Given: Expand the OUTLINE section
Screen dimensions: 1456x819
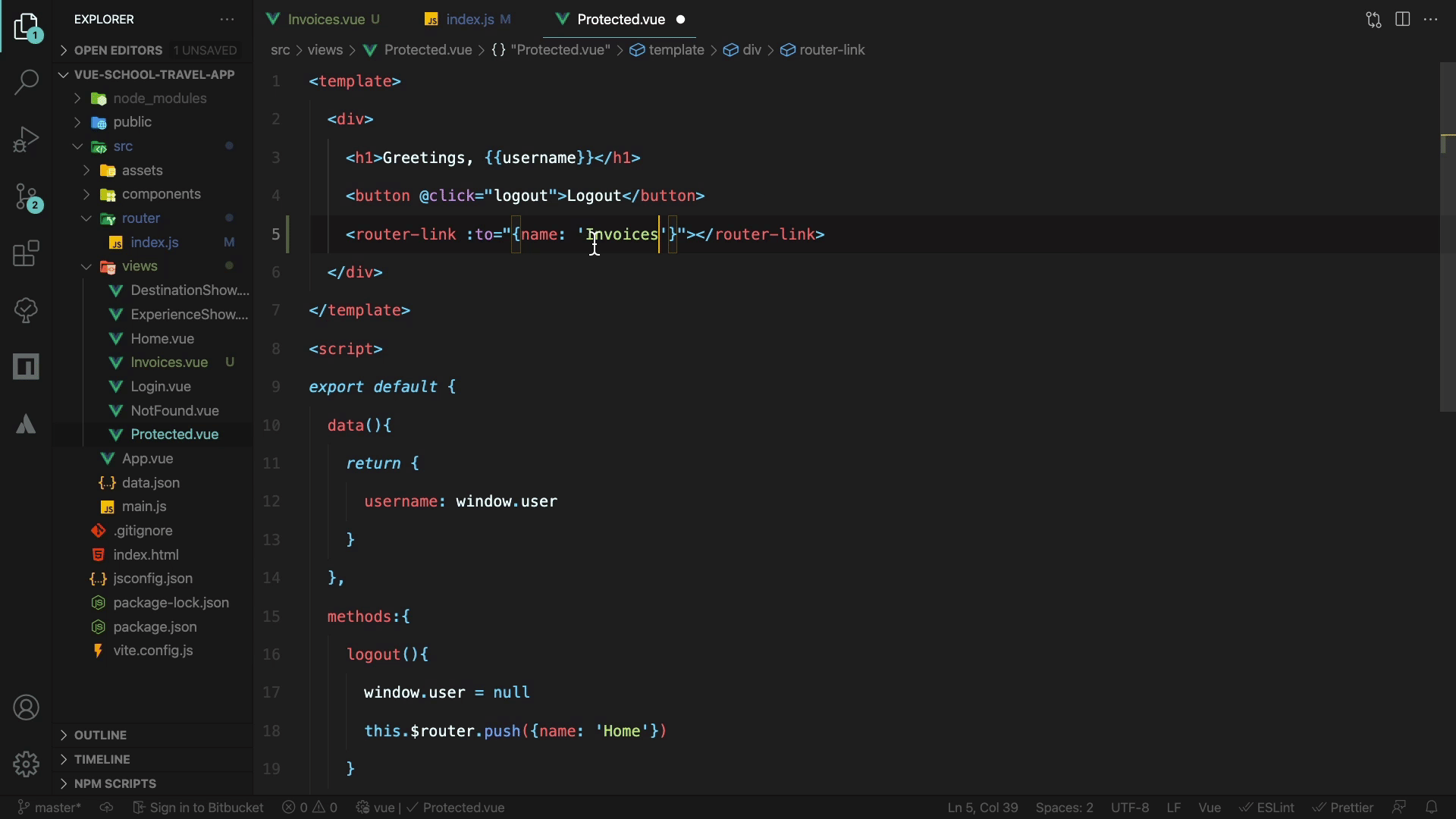Looking at the screenshot, I should 100,735.
